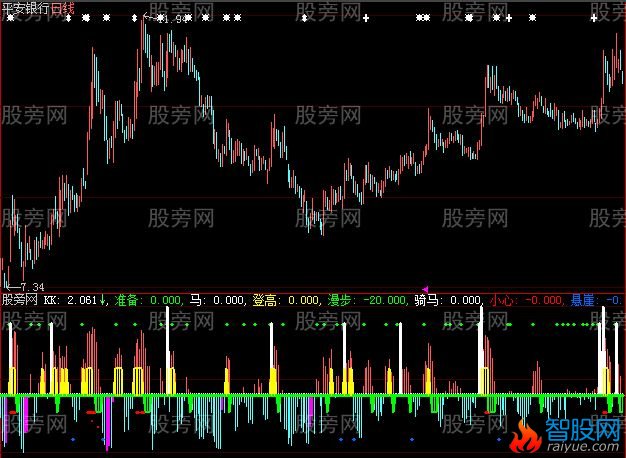The width and height of the screenshot is (626, 458).
Task: Click the red 小心: -0.000 indicator label
Action: point(526,300)
